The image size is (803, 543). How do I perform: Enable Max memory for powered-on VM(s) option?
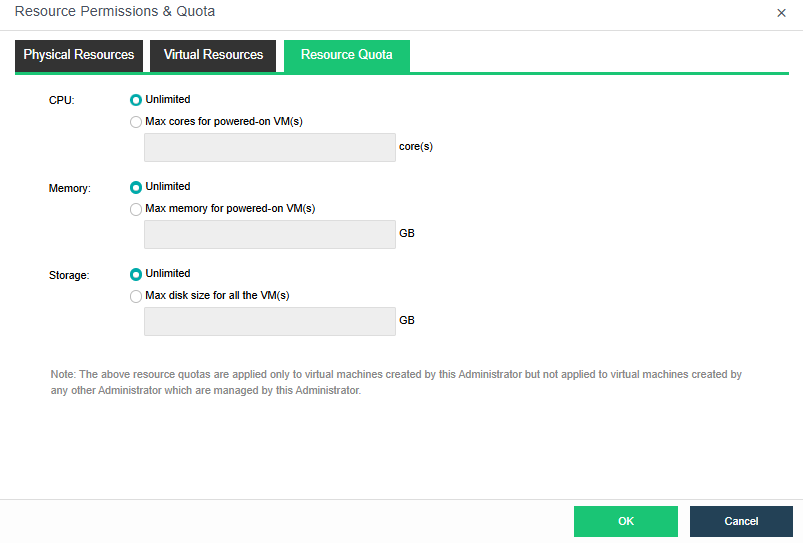click(136, 209)
